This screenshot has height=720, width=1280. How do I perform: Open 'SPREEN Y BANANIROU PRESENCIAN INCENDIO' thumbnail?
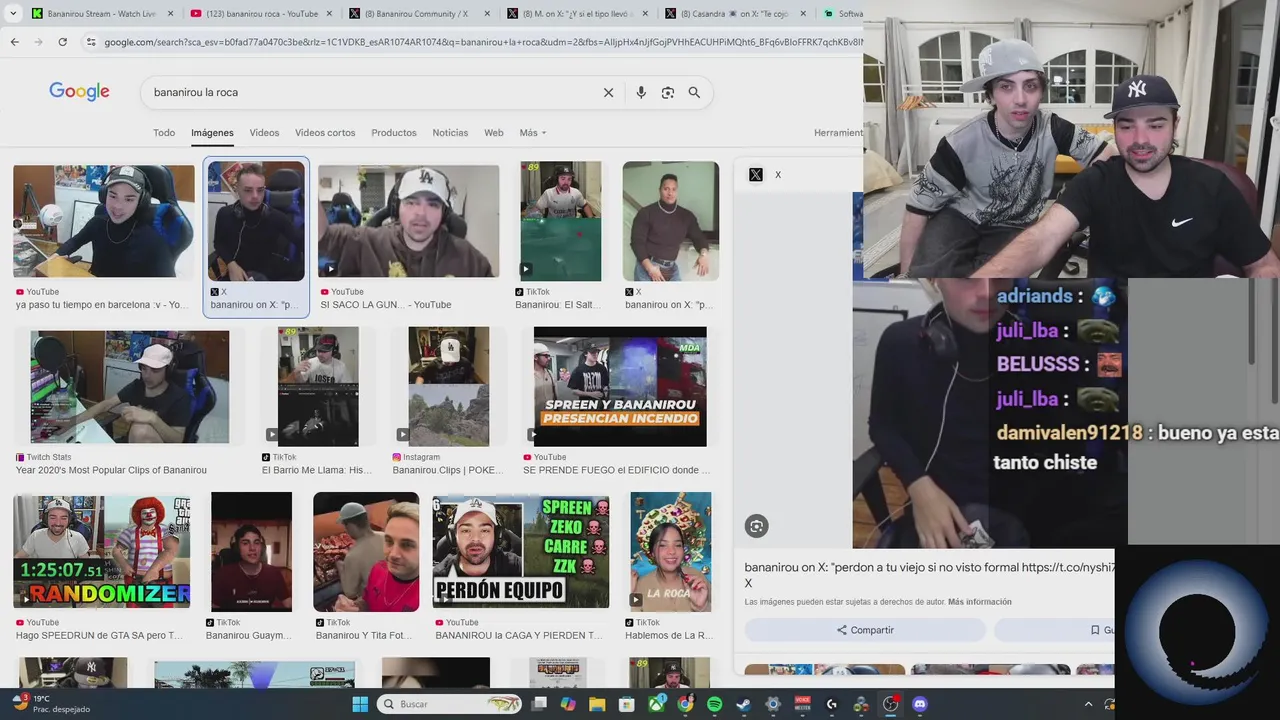(x=620, y=386)
